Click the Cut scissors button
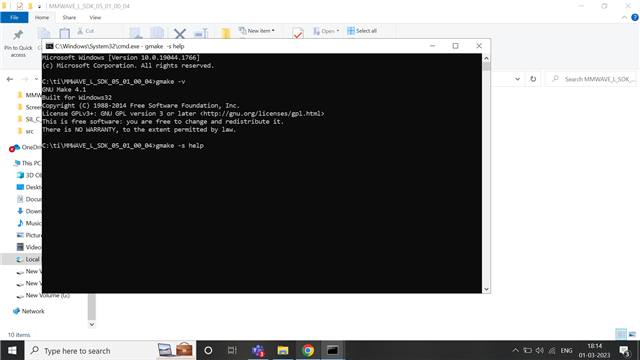640x360 pixels. 86,31
